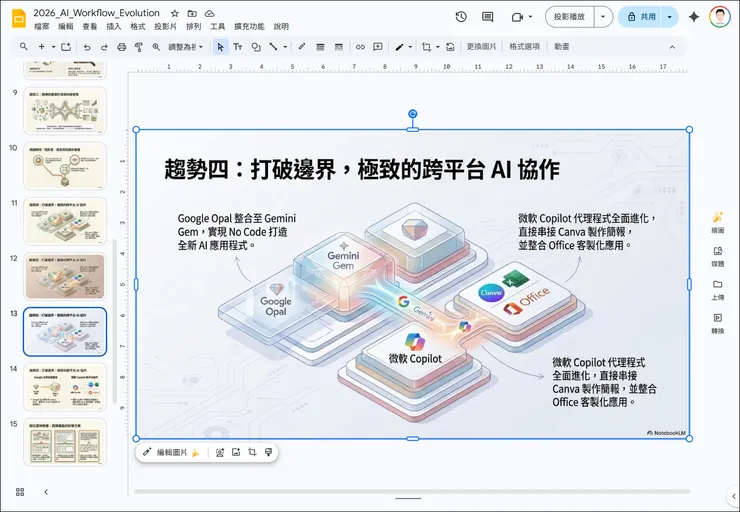Click the border color pencil icon
The image size is (740, 512).
tap(302, 47)
